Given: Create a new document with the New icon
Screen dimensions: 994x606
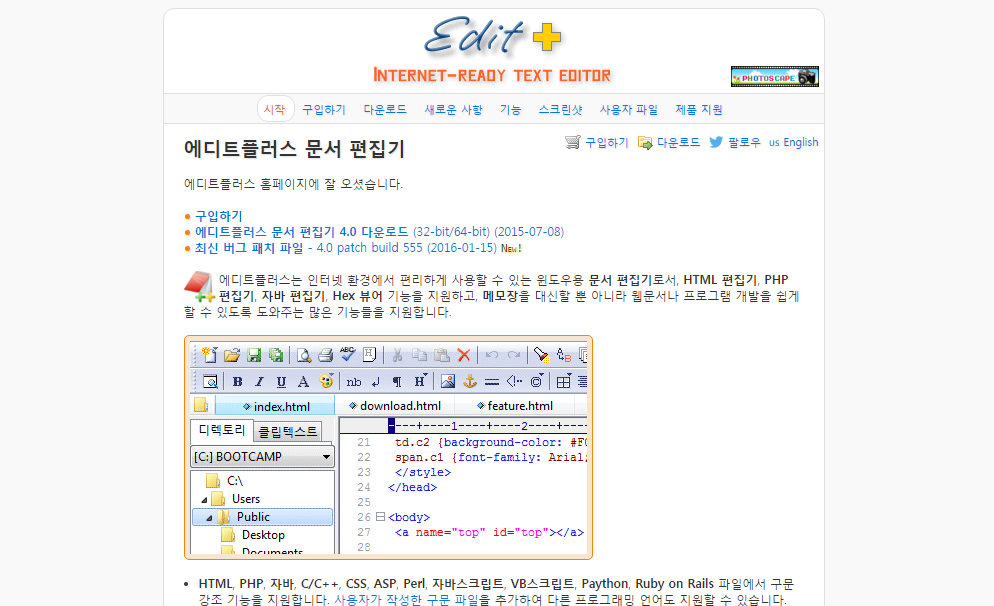Looking at the screenshot, I should [210, 355].
